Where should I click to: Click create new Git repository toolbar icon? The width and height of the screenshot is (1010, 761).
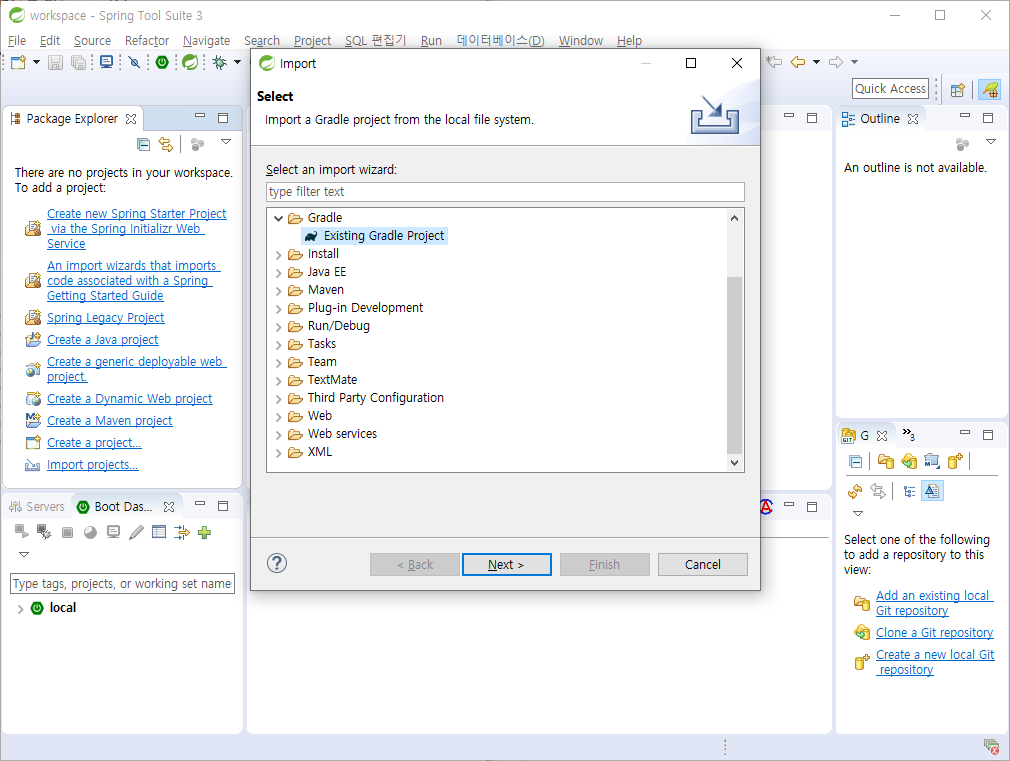click(x=955, y=461)
